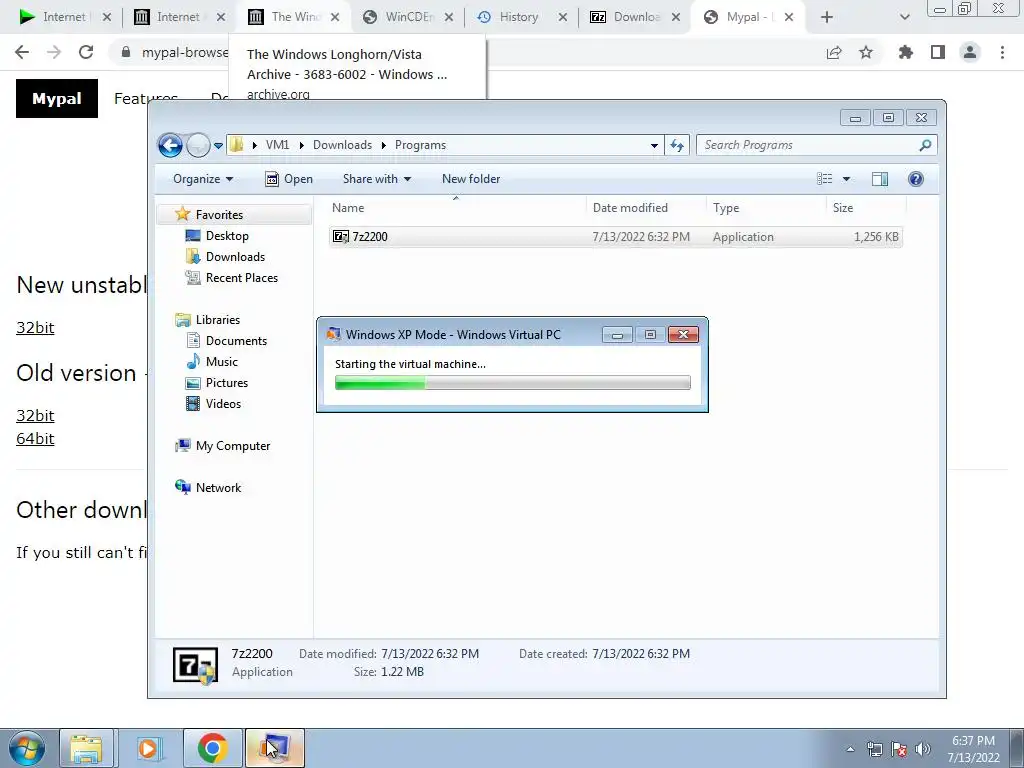Screen dimensions: 1024x768
Task: Expand address bar previous locations dropdown
Action: (654, 146)
